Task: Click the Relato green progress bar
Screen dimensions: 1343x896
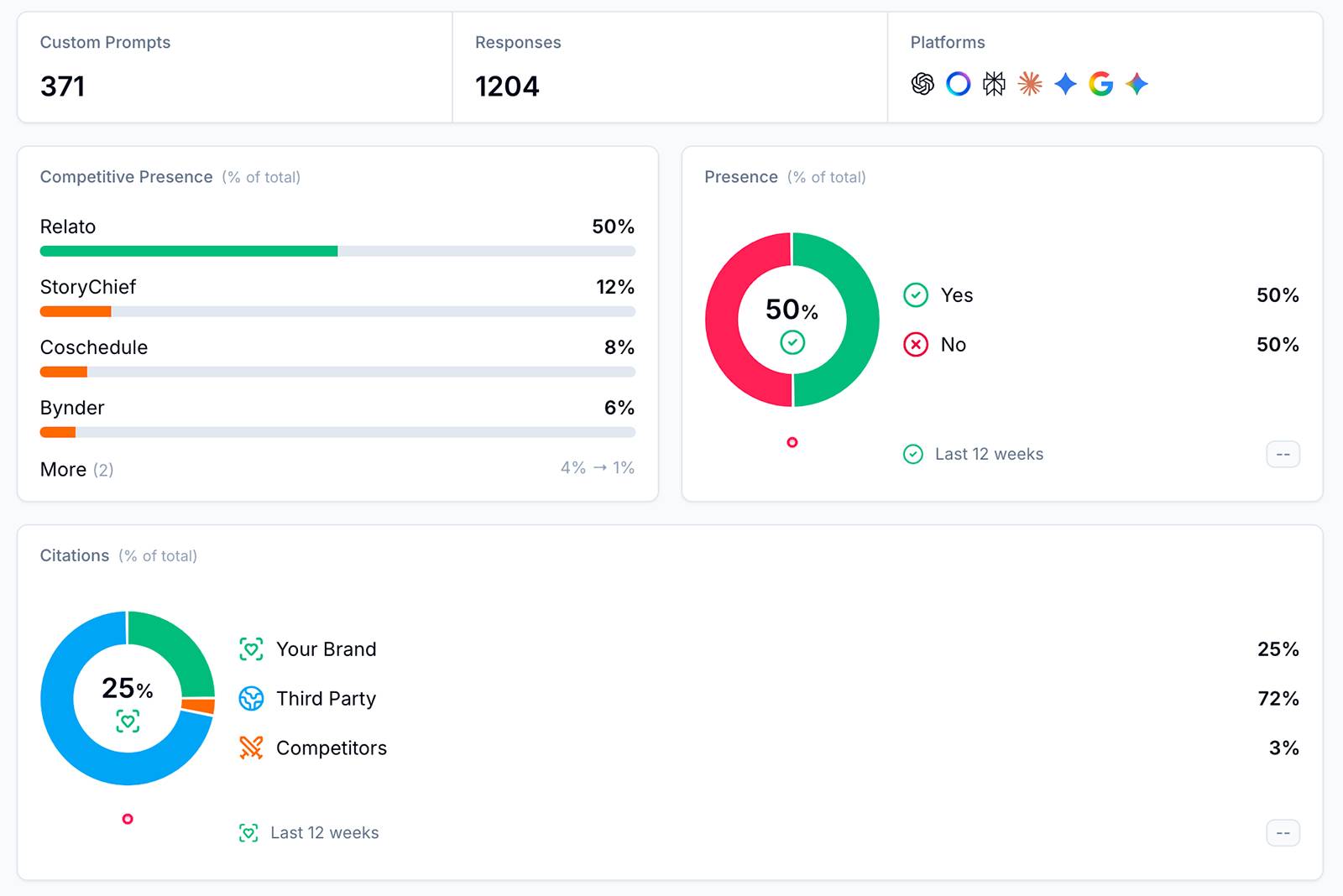Action: [x=189, y=251]
